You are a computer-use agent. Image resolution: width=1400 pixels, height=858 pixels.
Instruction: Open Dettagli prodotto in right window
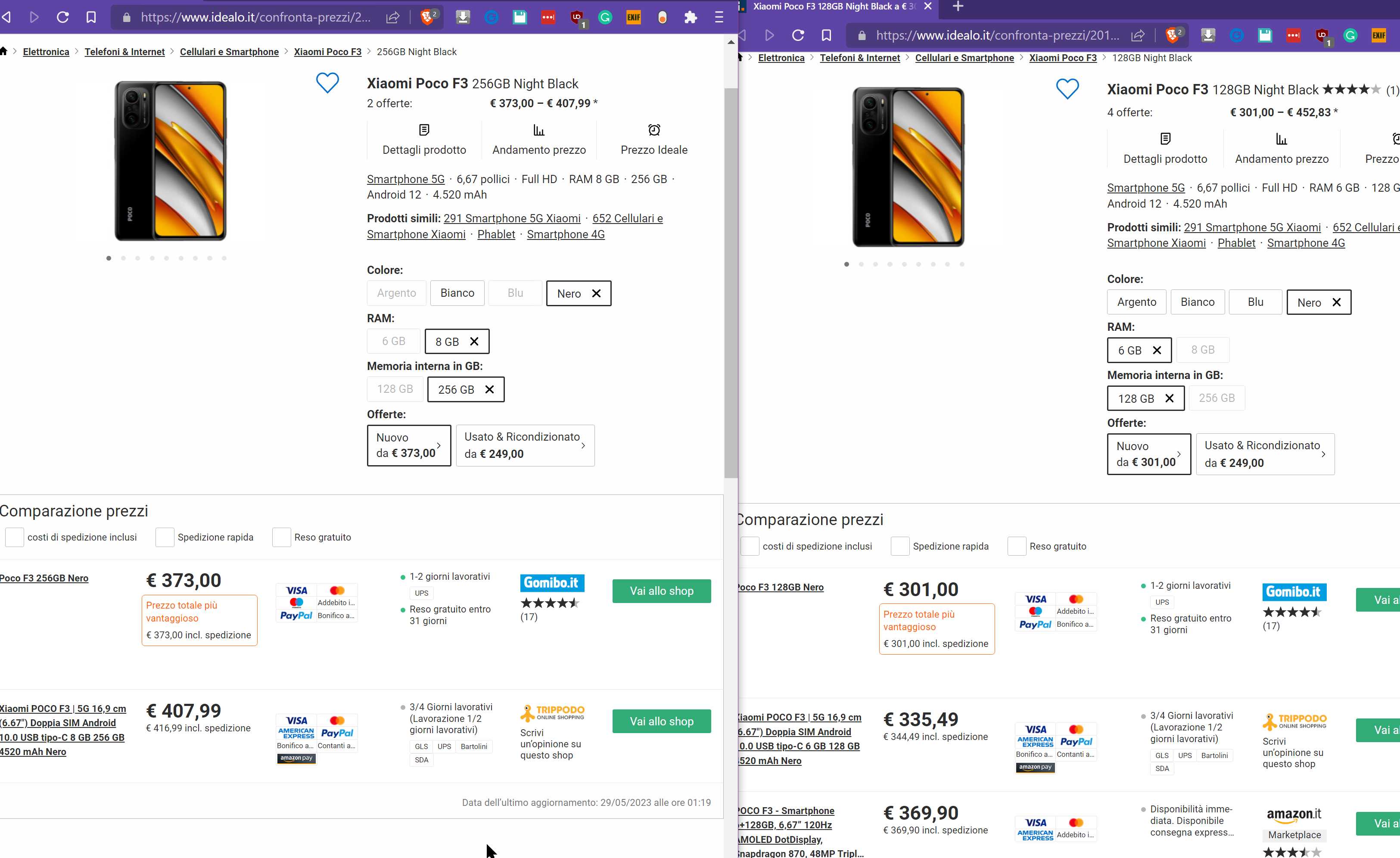(1165, 149)
